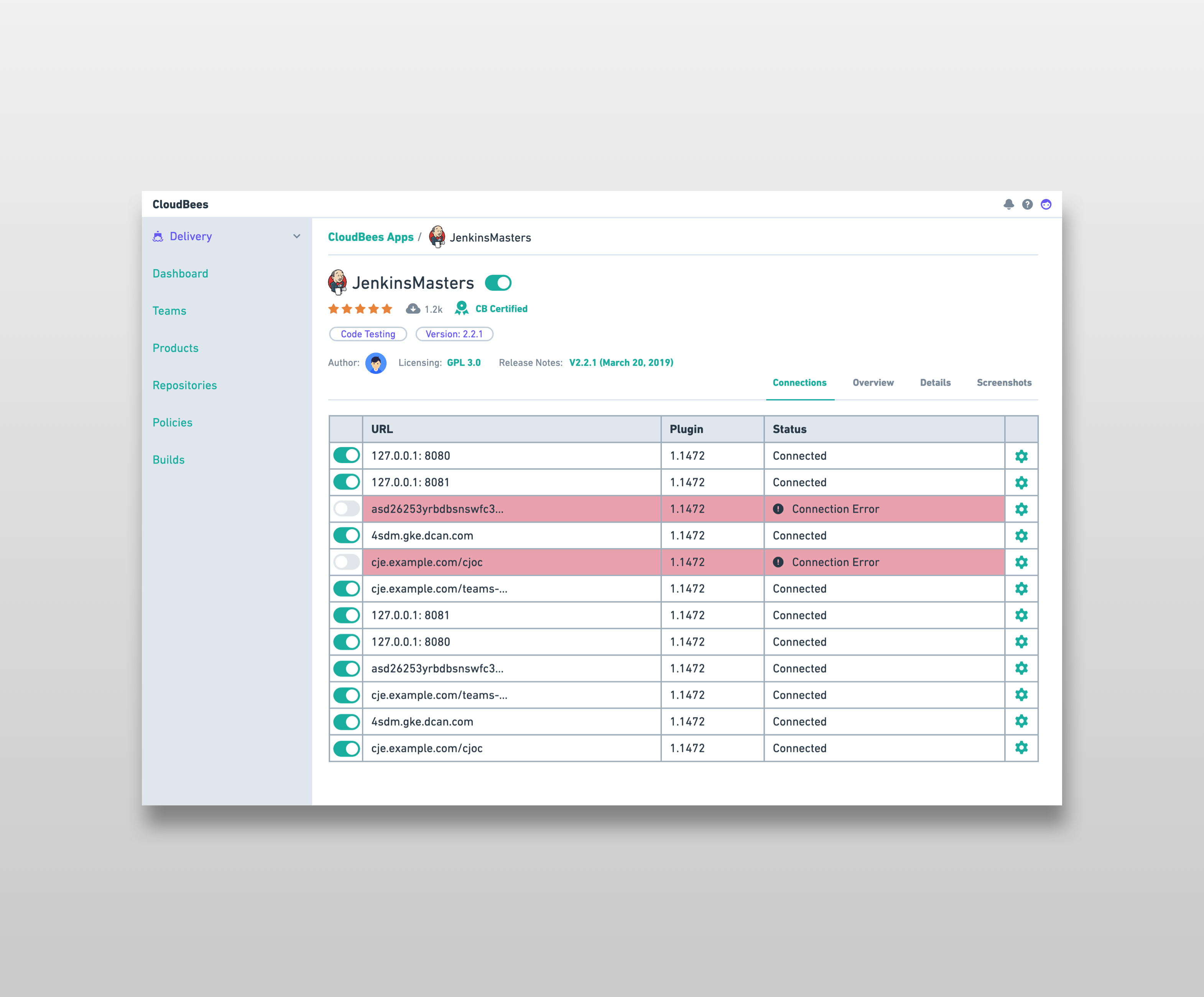
Task: Toggle the JenkinsMasters app switch off
Action: point(498,283)
